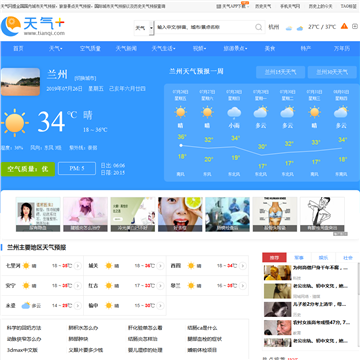Viewport: 360px width, 360px height.
Task: Open the 手机天气网 top link
Action: click(x=290, y=6)
